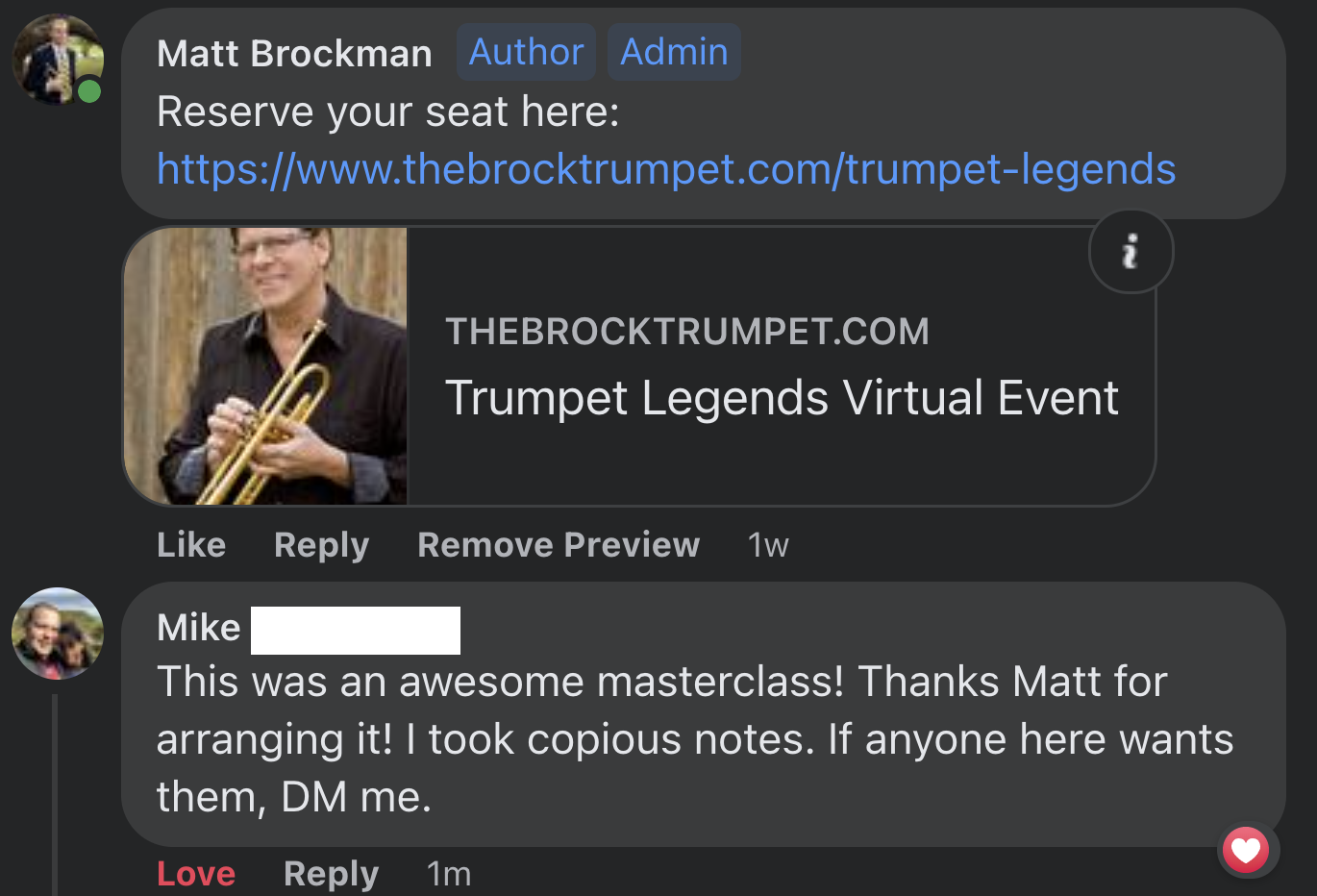Click the Author badge
Viewport: 1317px width, 896px height.
(526, 52)
